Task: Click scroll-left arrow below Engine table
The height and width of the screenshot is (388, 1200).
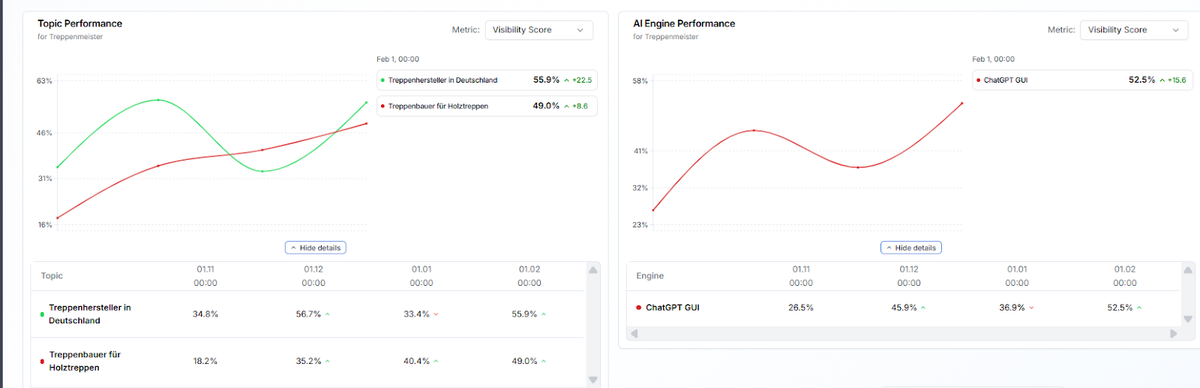Action: pyautogui.click(x=633, y=332)
